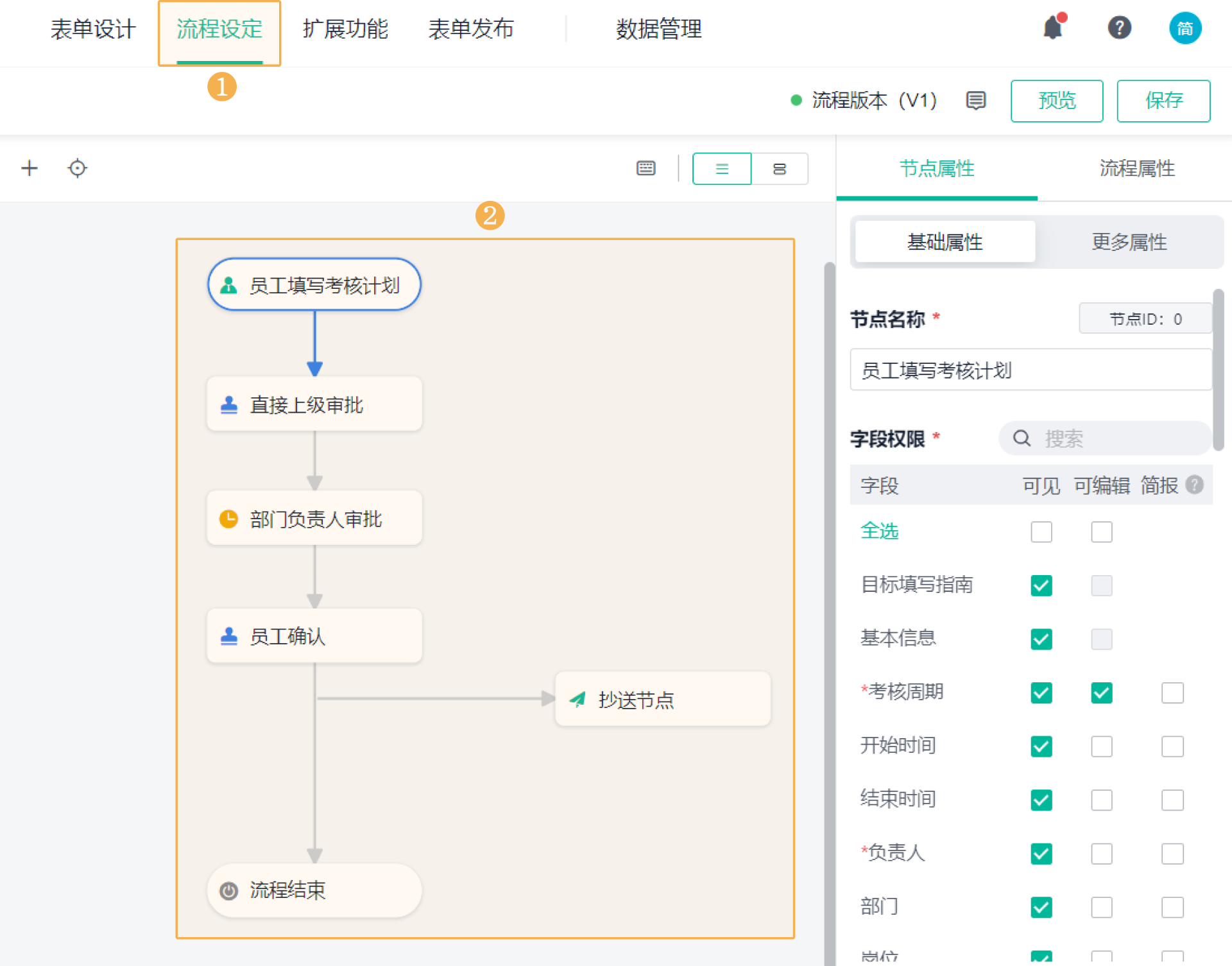This screenshot has height=966, width=1232.
Task: Select the stacked card layout icon
Action: tap(779, 169)
